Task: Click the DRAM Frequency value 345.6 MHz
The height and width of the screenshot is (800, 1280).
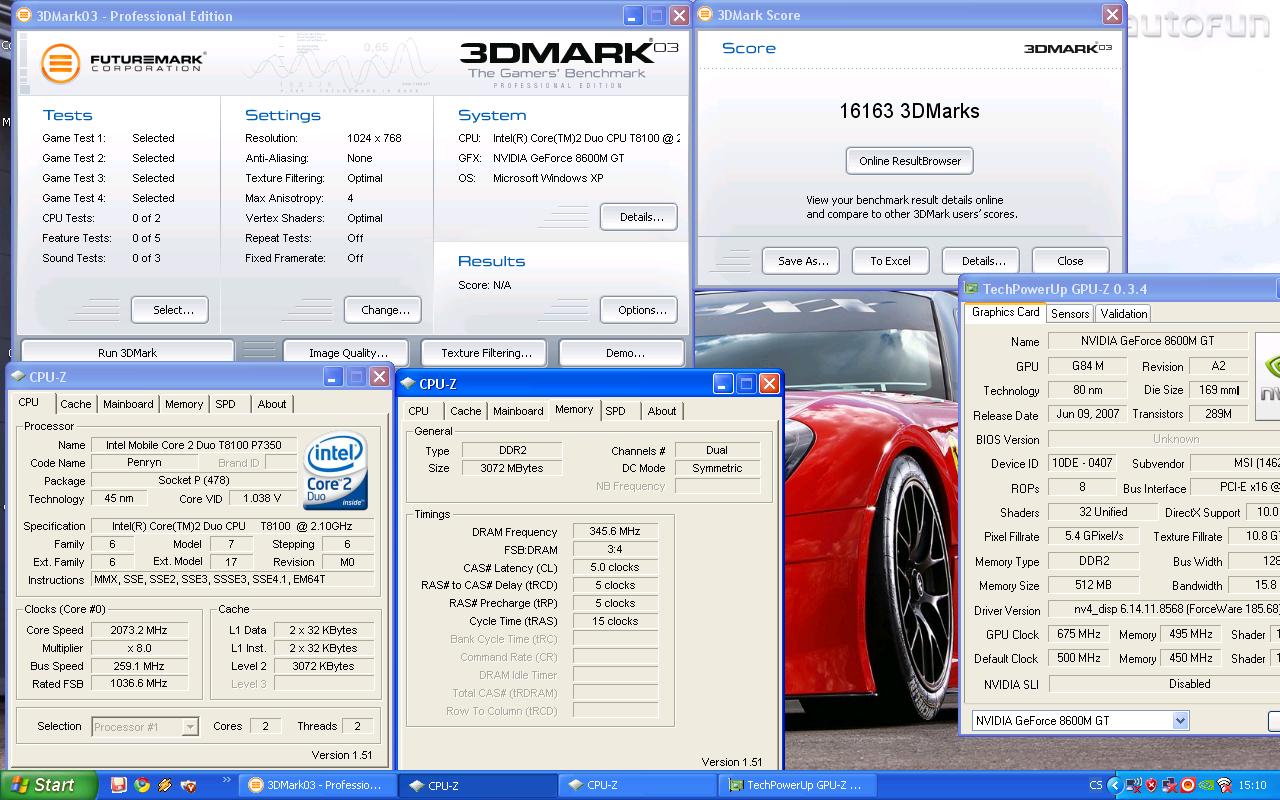Action: [615, 532]
